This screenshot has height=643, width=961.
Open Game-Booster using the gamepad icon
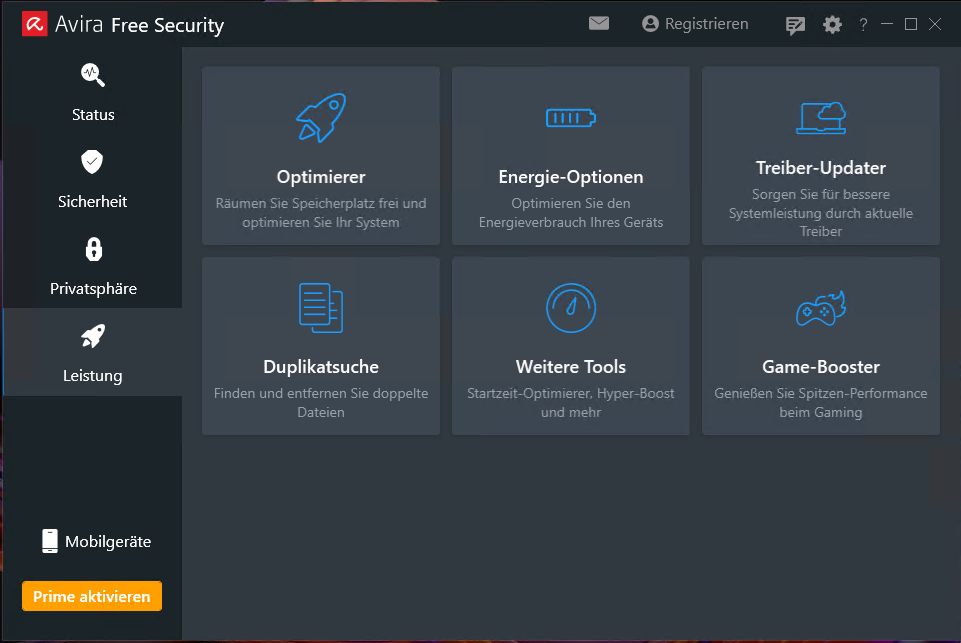click(821, 309)
